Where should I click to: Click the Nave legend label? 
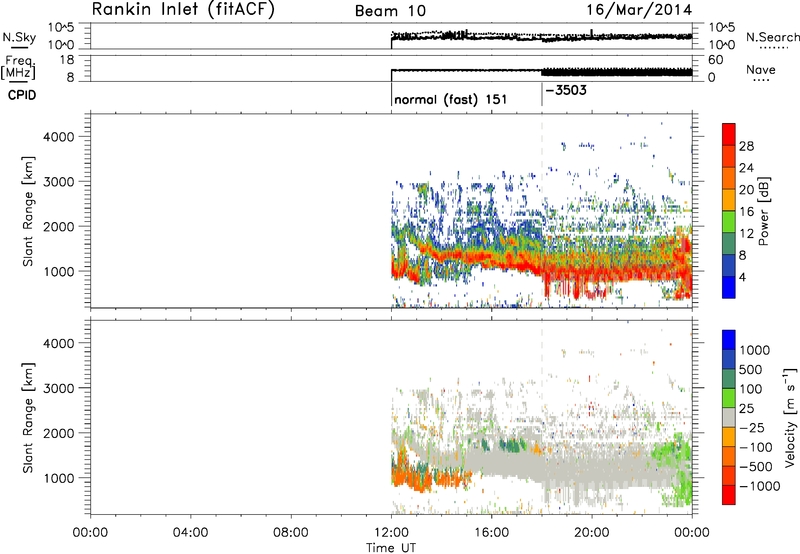pyautogui.click(x=761, y=69)
